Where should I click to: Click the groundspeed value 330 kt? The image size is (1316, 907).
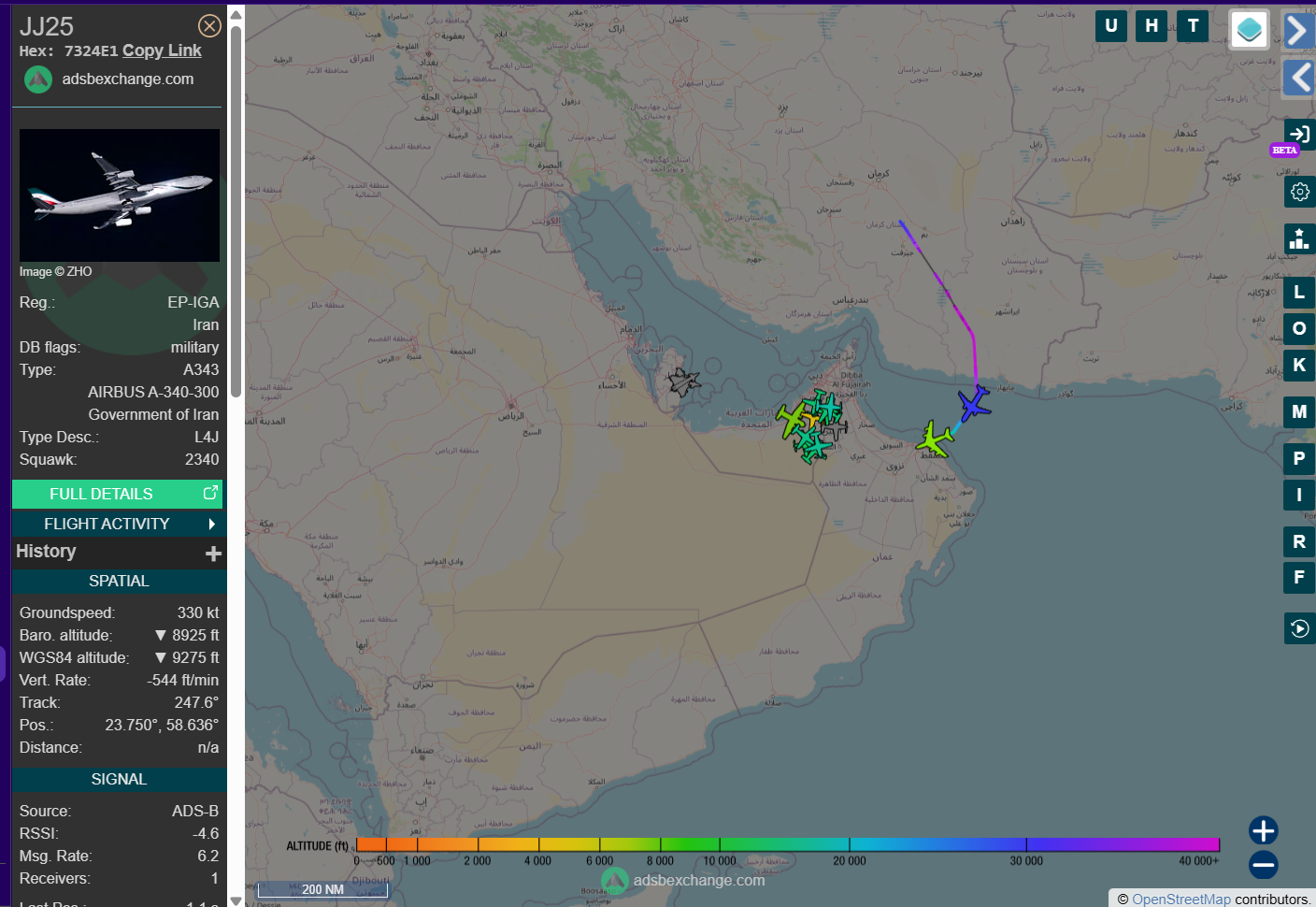pyautogui.click(x=198, y=612)
